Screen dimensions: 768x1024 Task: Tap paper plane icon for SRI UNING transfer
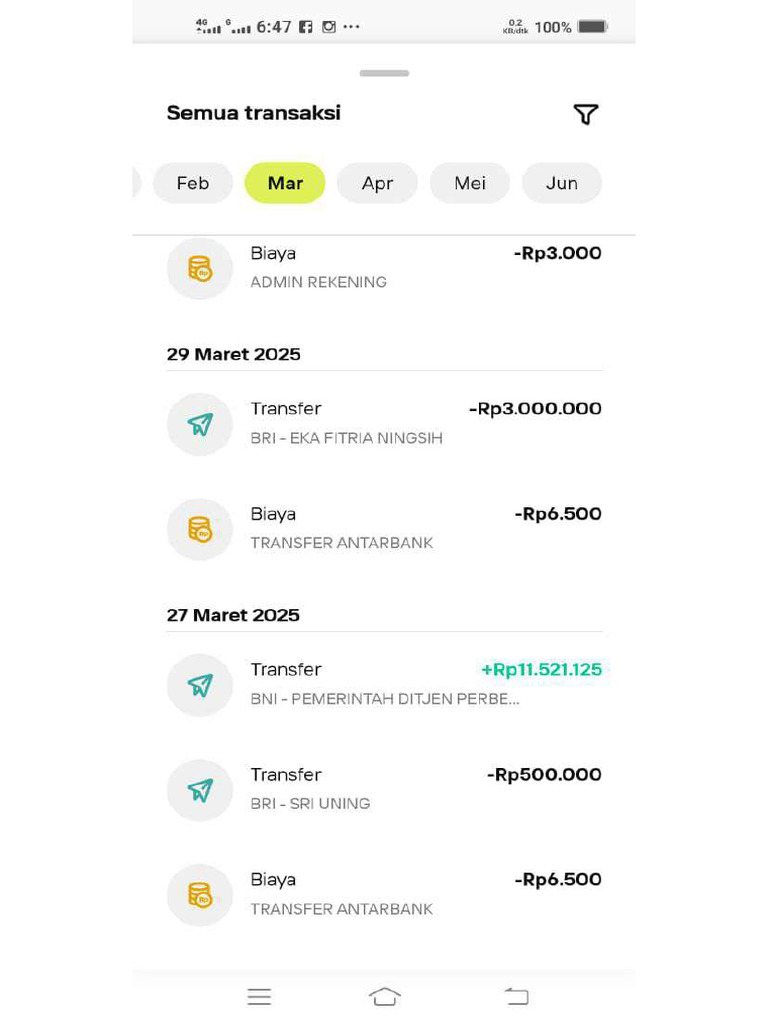point(200,790)
